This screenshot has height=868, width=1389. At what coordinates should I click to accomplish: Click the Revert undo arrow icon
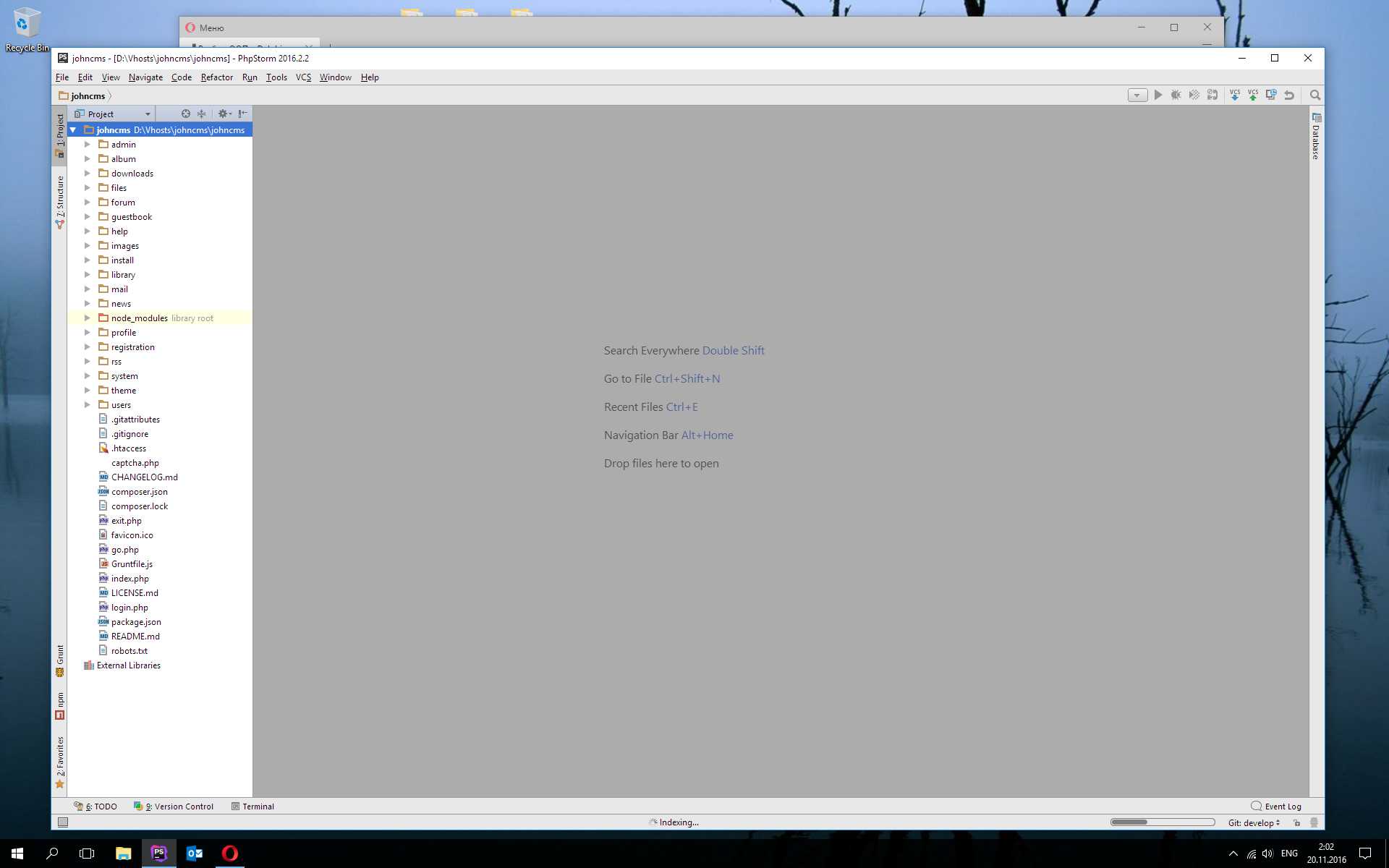click(x=1289, y=95)
